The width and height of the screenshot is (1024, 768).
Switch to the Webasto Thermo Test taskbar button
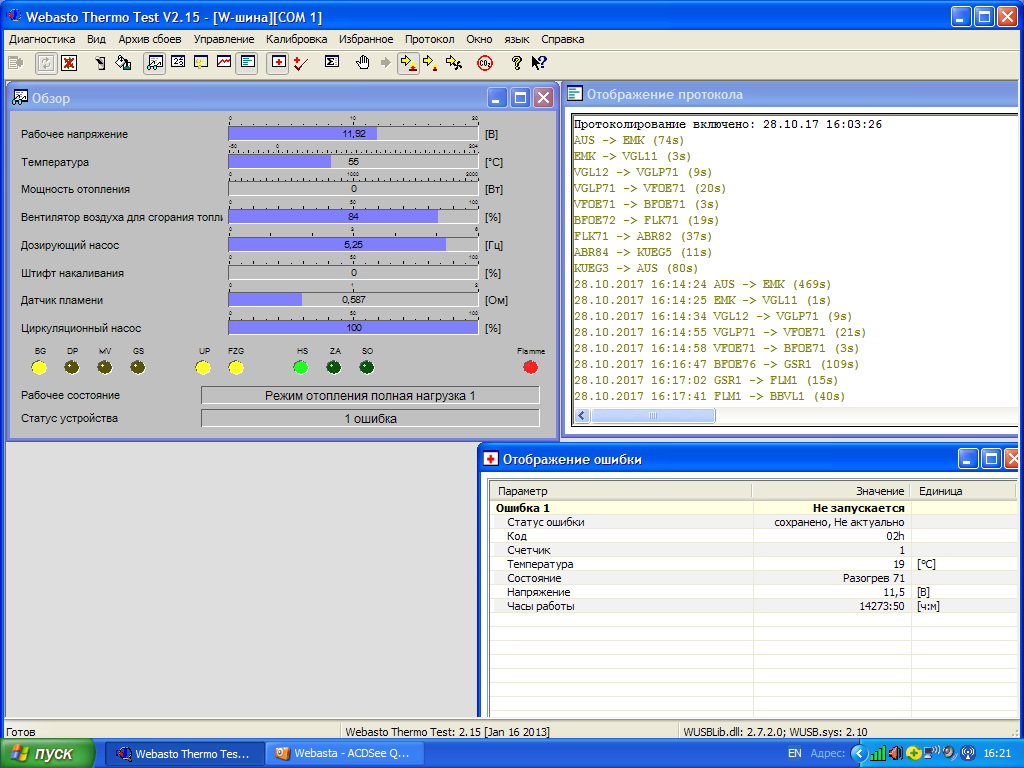click(x=185, y=754)
